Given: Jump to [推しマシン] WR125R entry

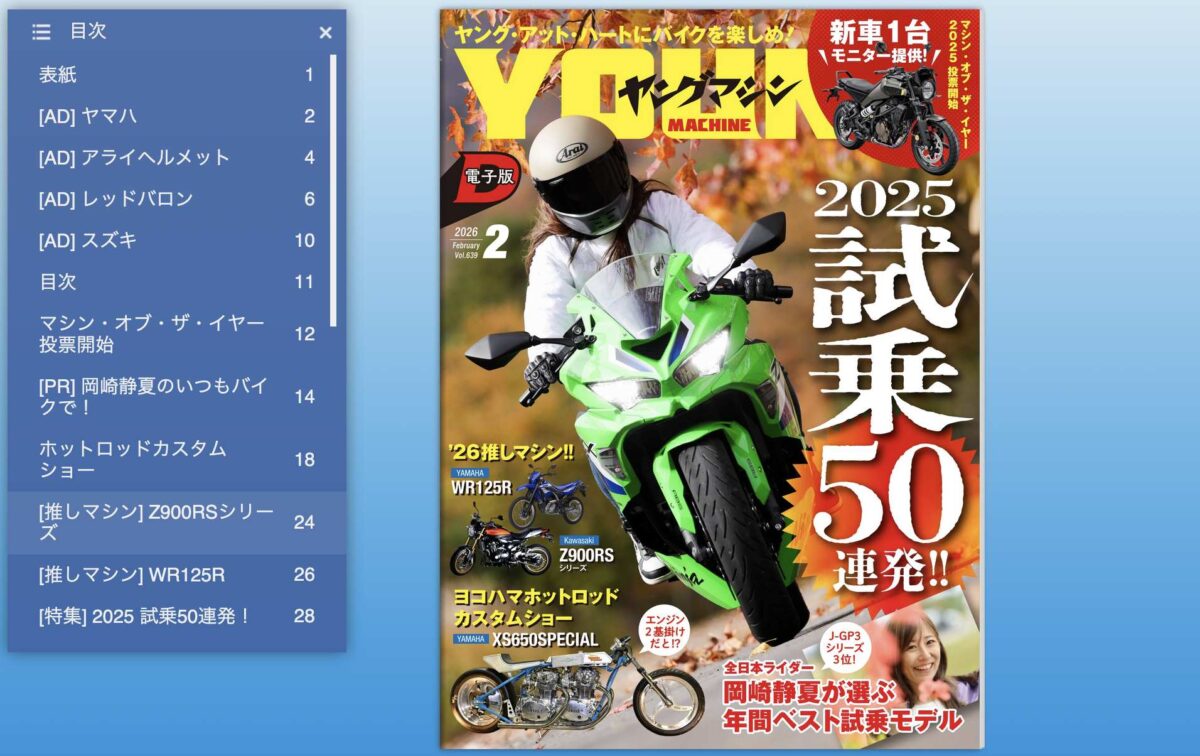Looking at the screenshot, I should pyautogui.click(x=176, y=575).
